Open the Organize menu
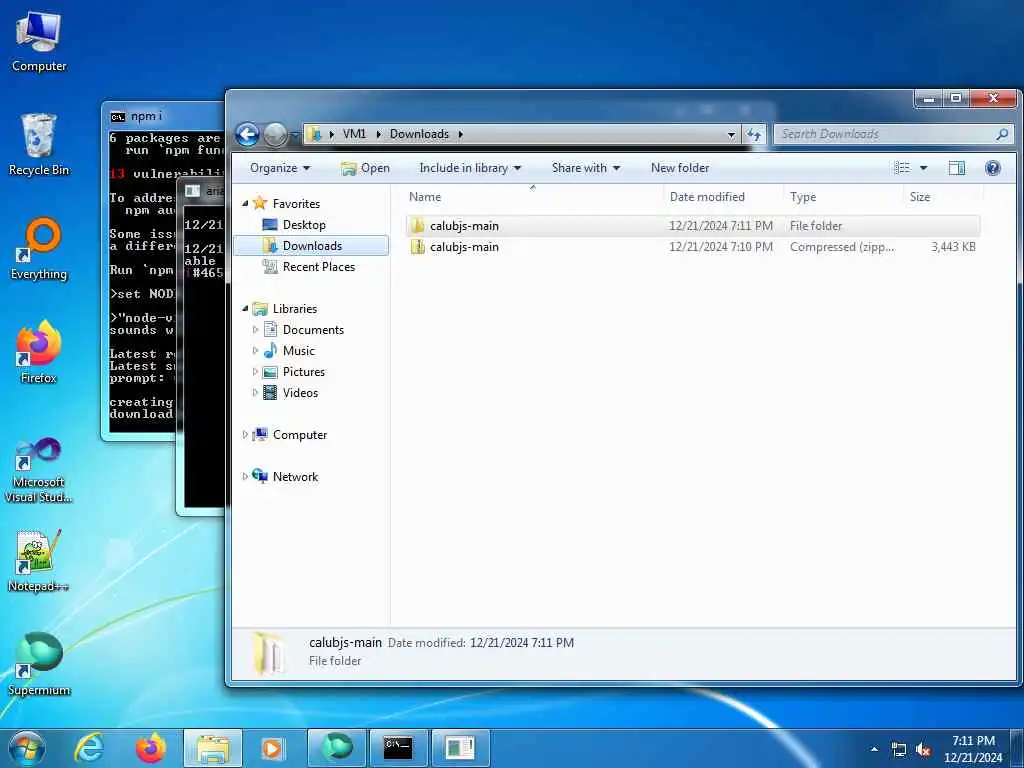This screenshot has height=768, width=1024. pyautogui.click(x=280, y=168)
